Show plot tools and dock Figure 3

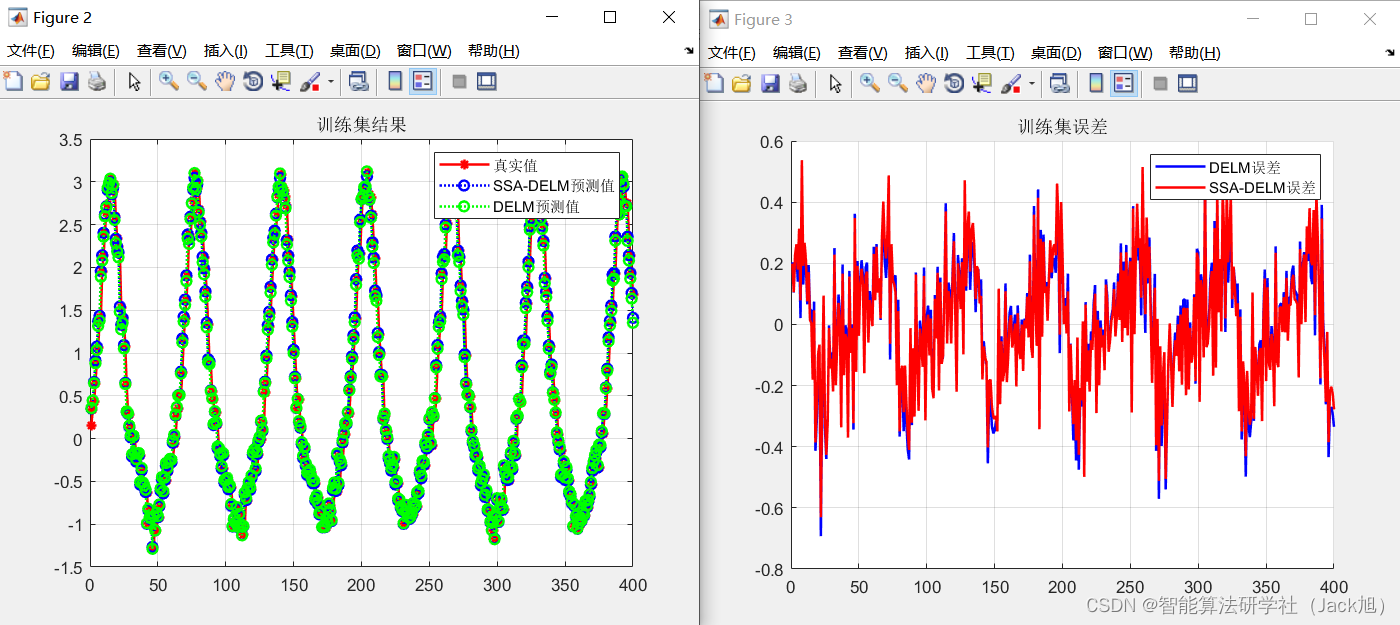point(1188,83)
